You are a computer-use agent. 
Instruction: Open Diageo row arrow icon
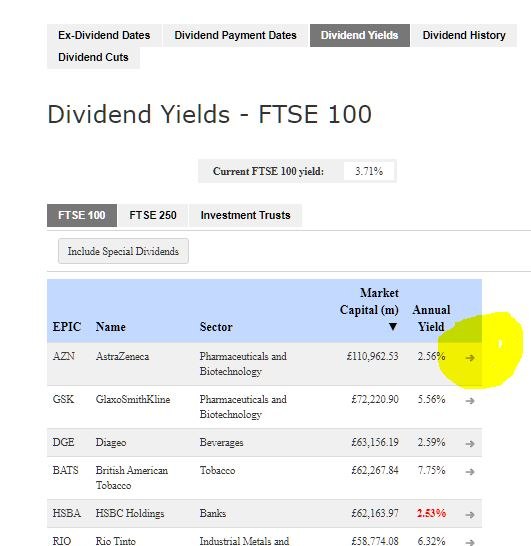(470, 444)
